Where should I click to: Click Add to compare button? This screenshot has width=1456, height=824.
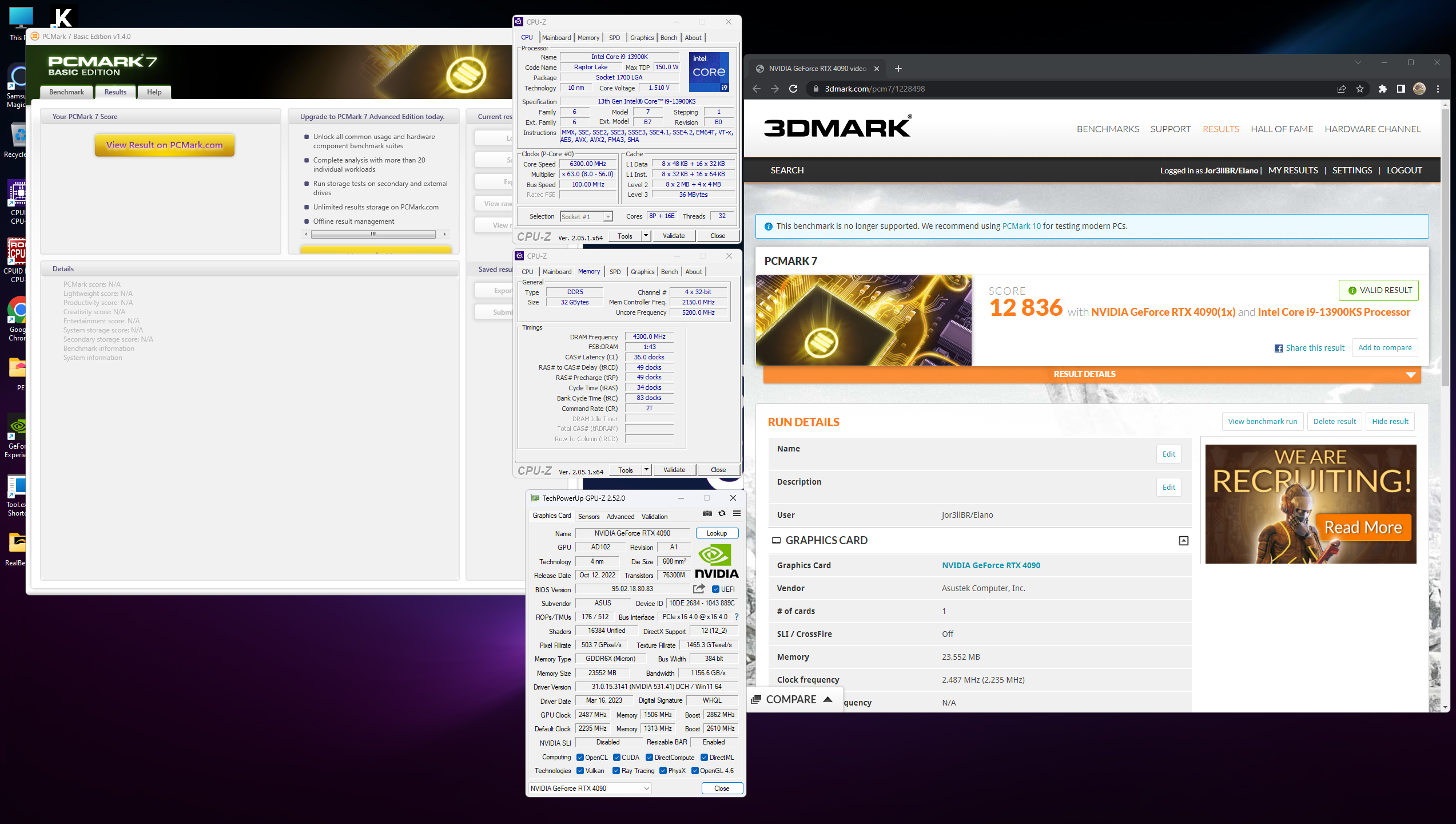pyautogui.click(x=1385, y=348)
